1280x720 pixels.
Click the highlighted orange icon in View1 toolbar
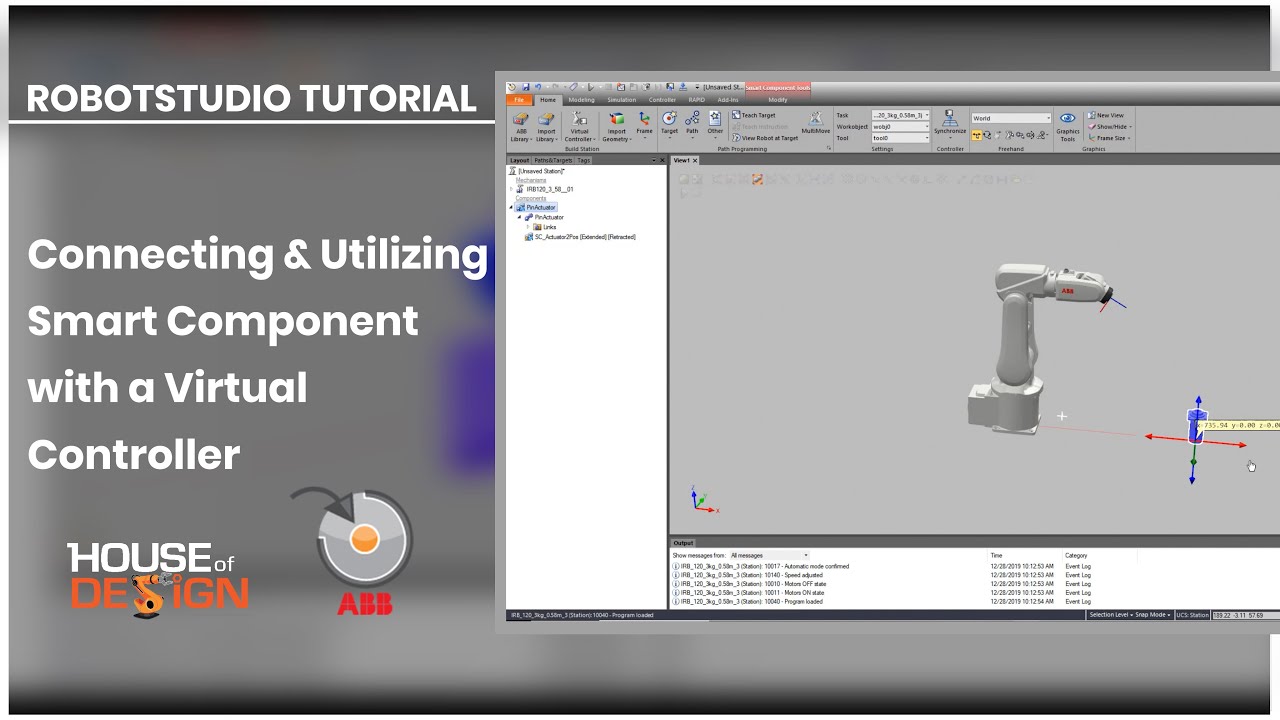757,180
